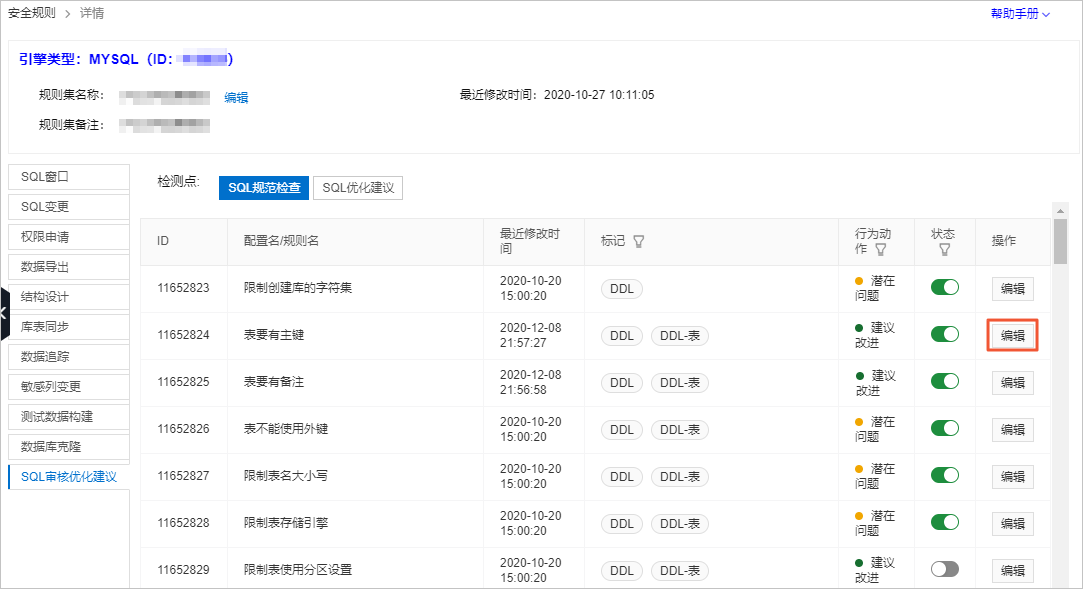
Task: Go to 结构设计 sidebar item
Action: coord(69,297)
